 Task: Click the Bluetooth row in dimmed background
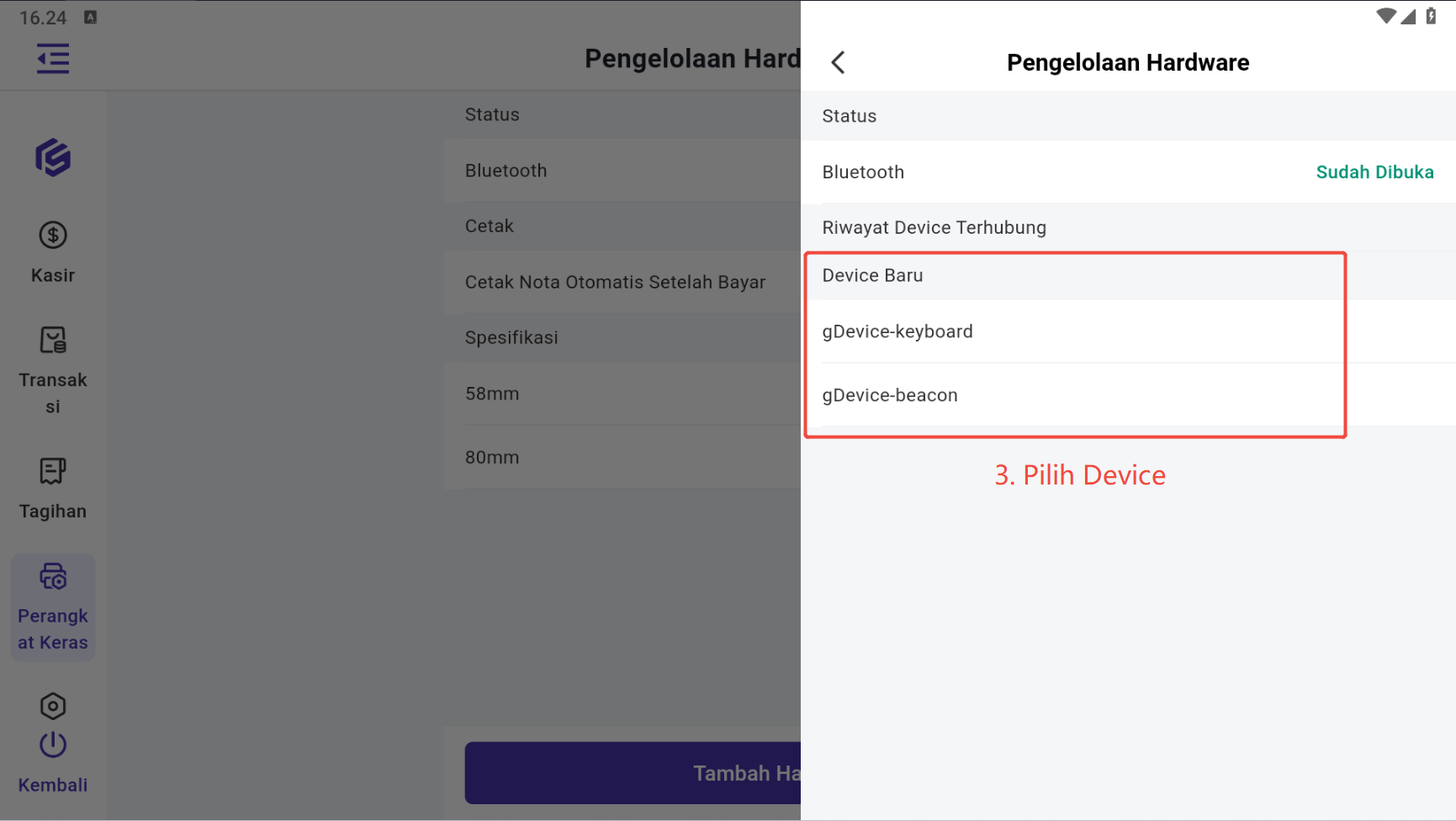[x=506, y=171]
